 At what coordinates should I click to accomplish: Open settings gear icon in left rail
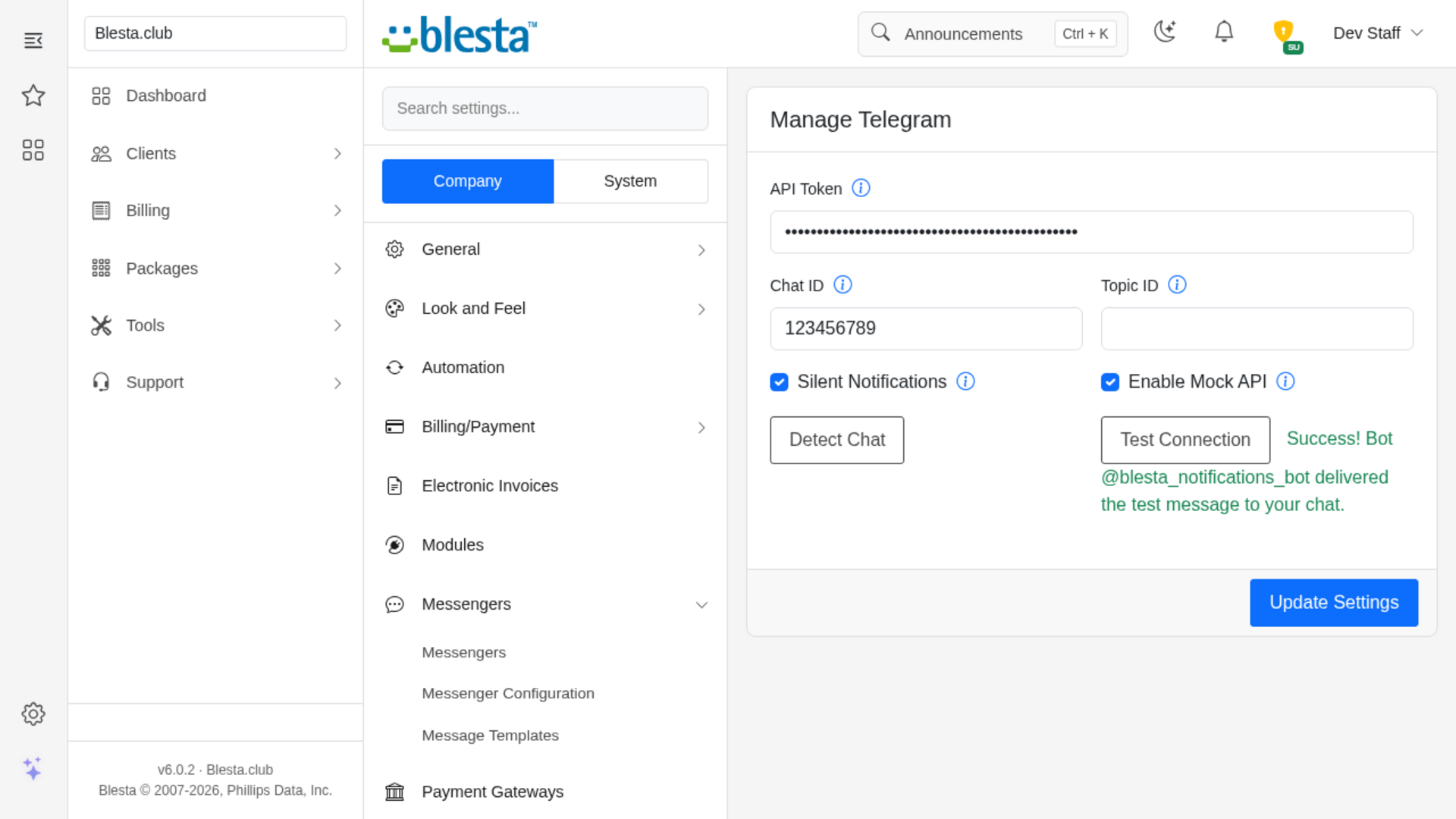click(x=33, y=714)
